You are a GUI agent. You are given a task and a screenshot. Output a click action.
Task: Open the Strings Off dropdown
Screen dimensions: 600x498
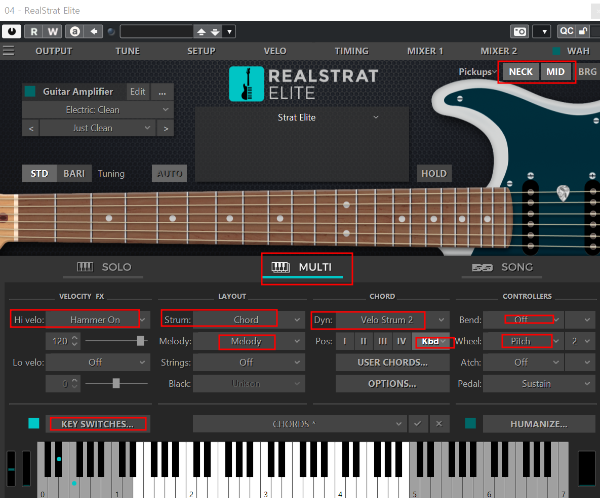click(249, 362)
